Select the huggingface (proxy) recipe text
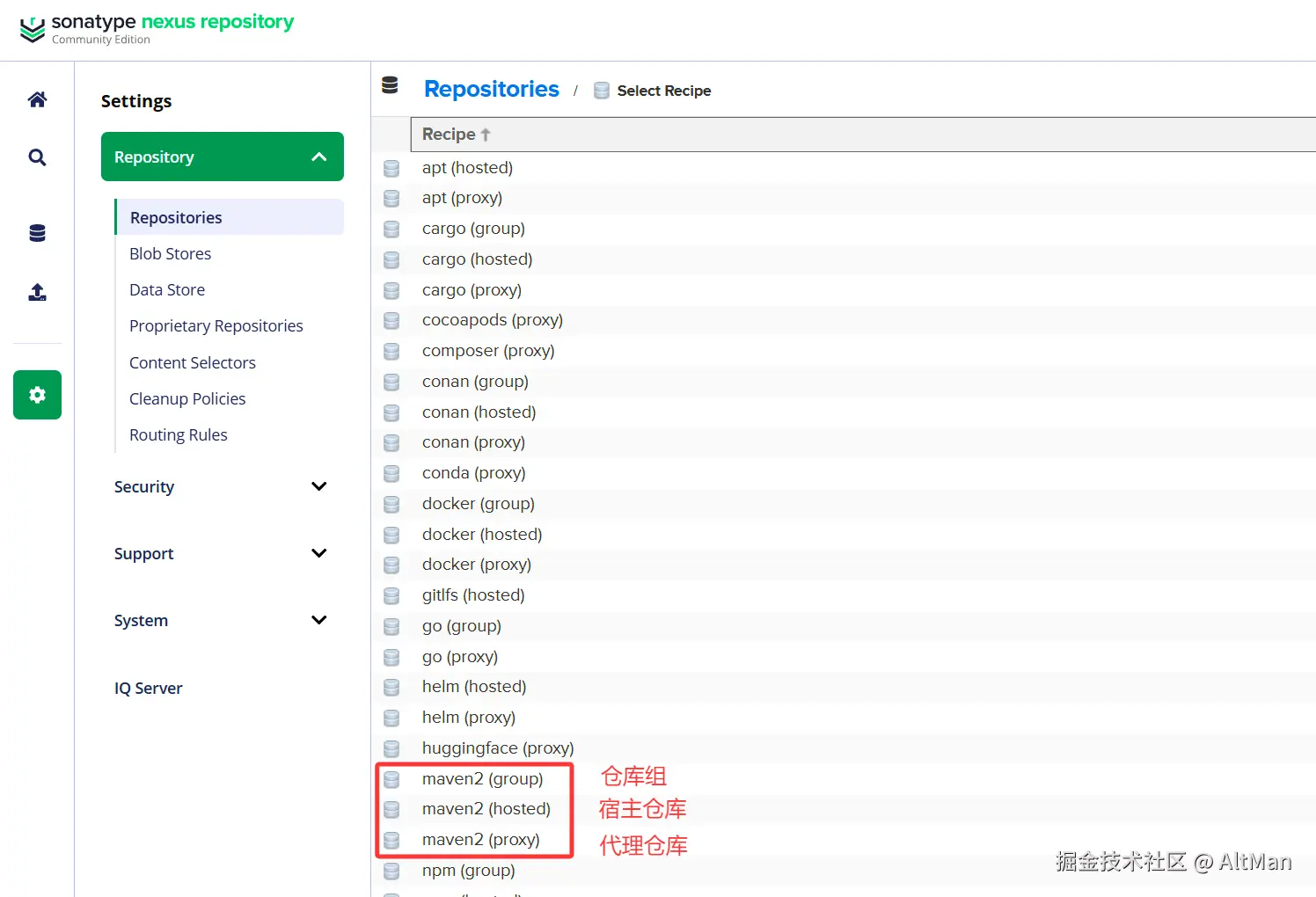 point(498,748)
